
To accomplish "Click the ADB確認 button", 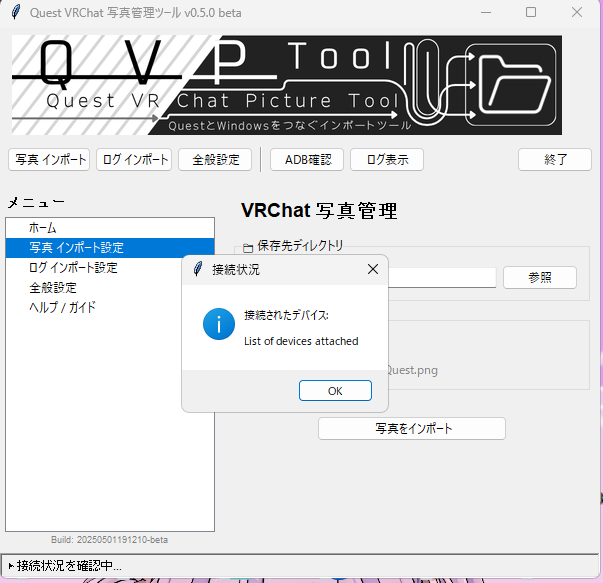I will 307,159.
